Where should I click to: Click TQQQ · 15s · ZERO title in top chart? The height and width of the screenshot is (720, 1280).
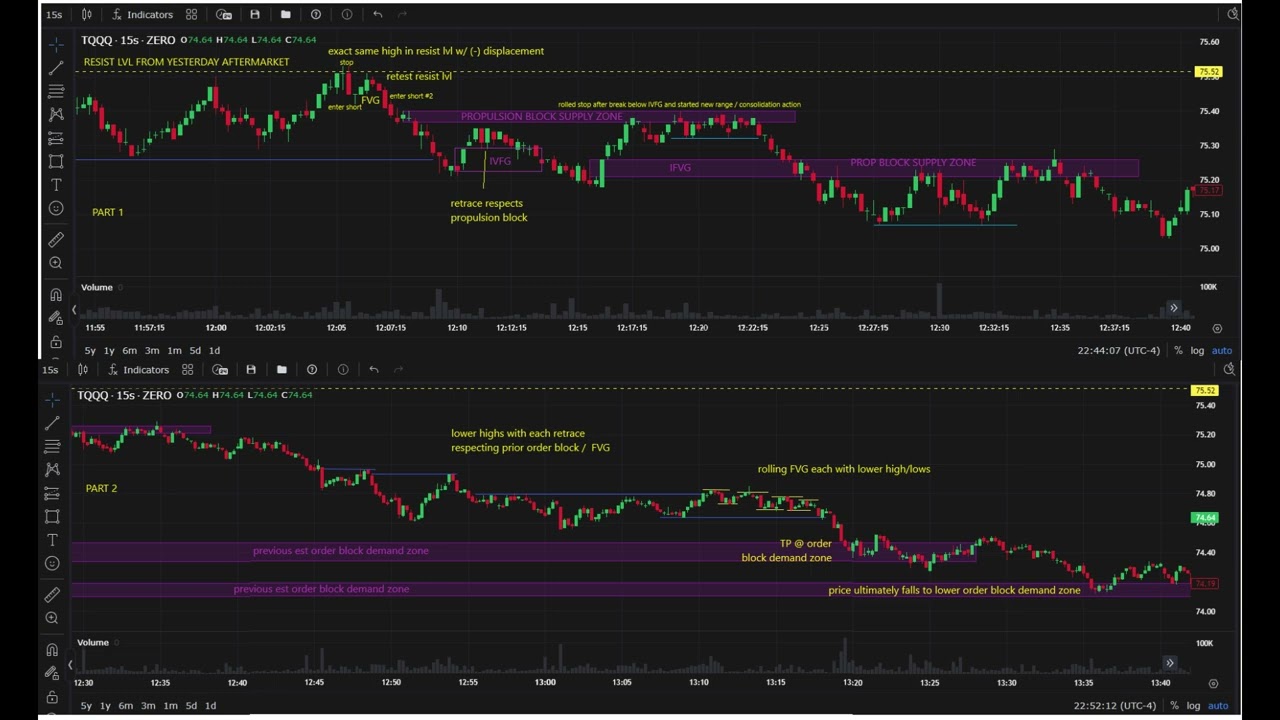(x=127, y=40)
